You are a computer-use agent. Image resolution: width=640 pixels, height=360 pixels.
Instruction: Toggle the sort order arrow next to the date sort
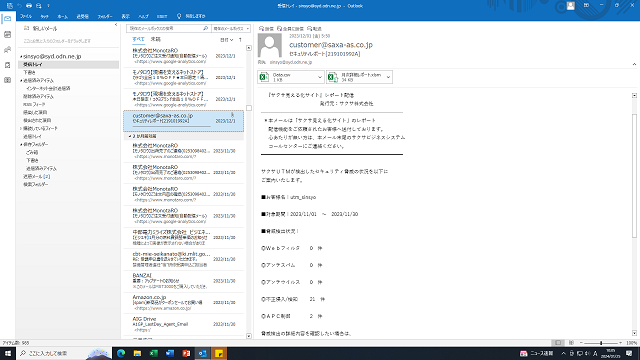[x=240, y=40]
